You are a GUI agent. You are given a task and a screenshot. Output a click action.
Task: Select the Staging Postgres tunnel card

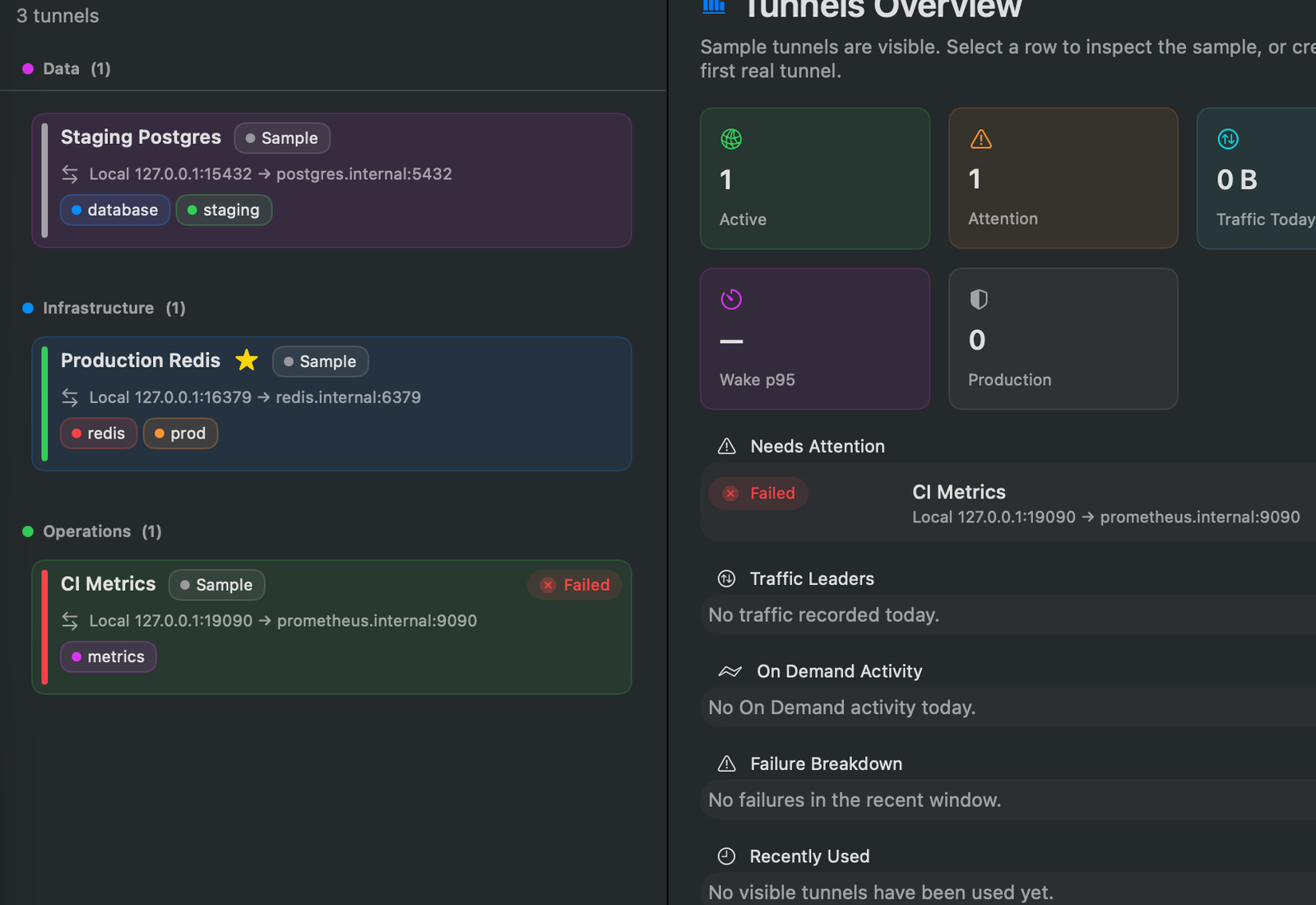(x=331, y=180)
